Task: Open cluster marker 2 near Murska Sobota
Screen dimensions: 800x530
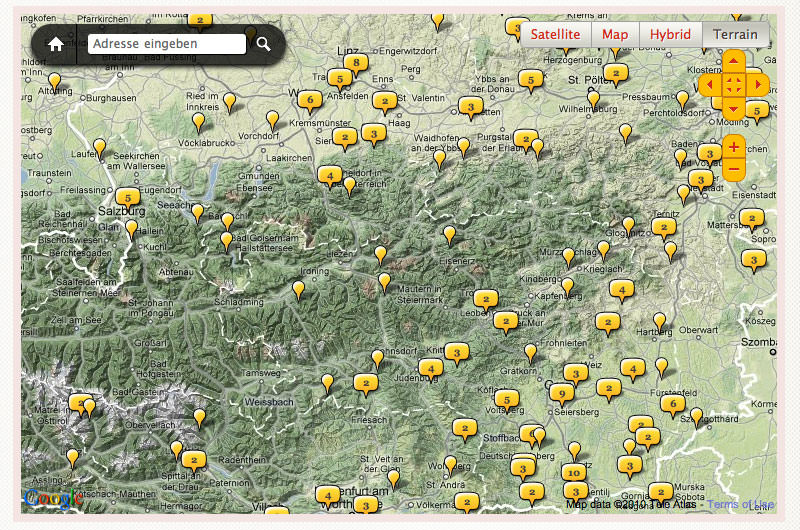Action: (661, 492)
